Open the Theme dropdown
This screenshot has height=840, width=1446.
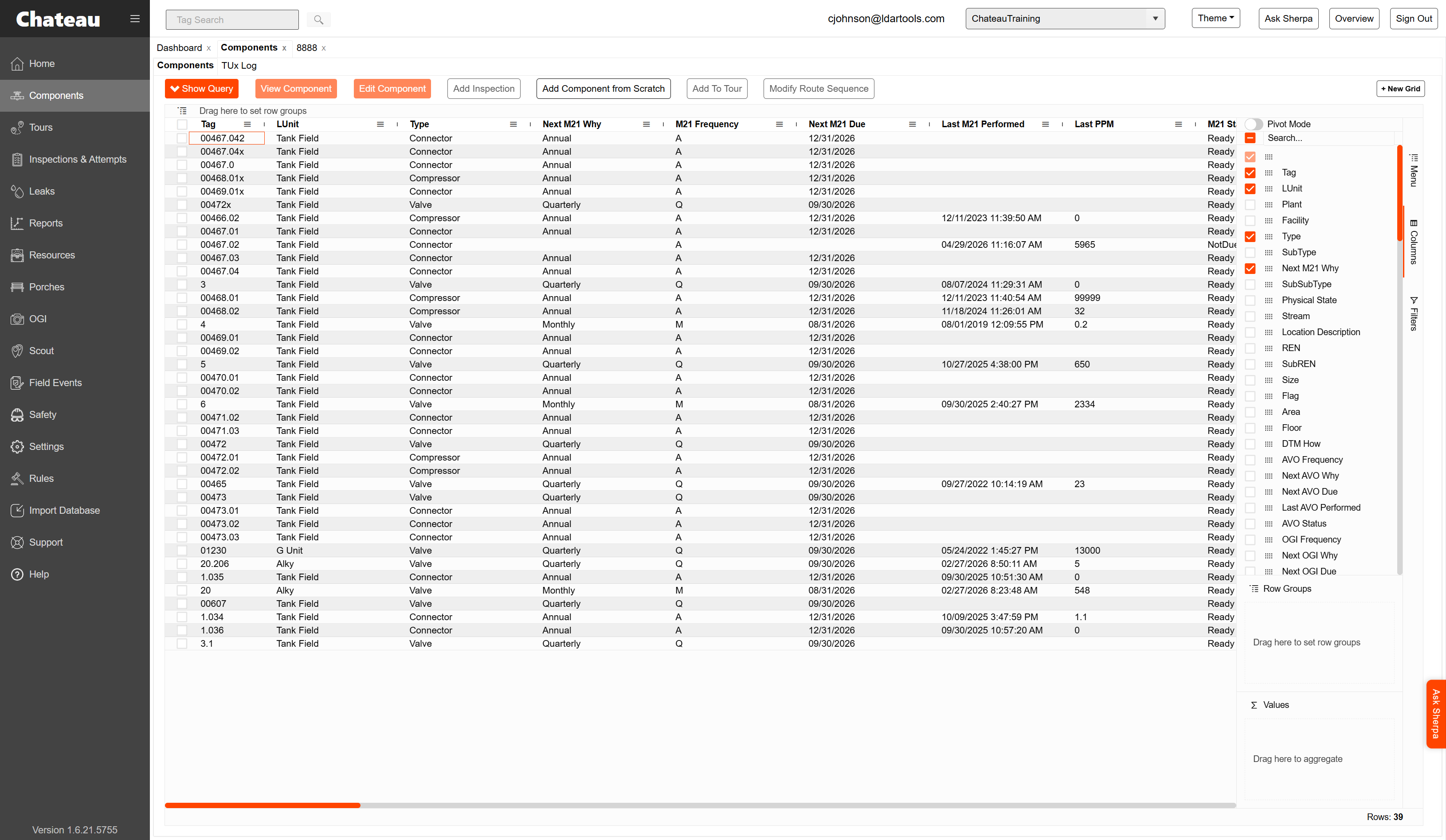(x=1215, y=18)
